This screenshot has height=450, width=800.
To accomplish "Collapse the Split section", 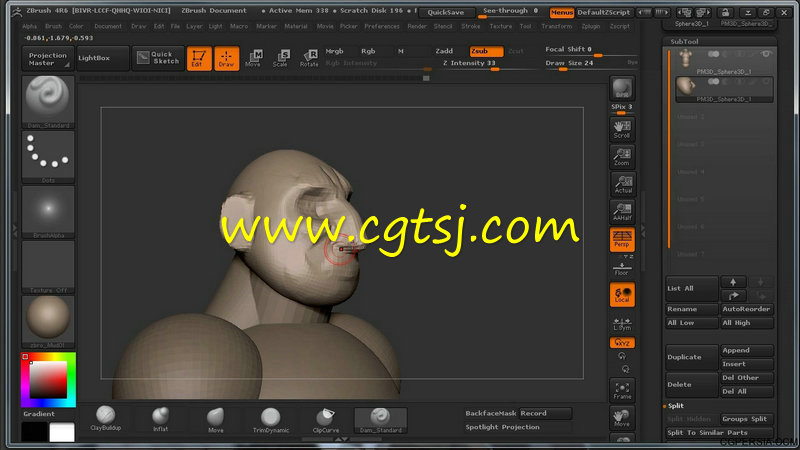I will point(676,406).
